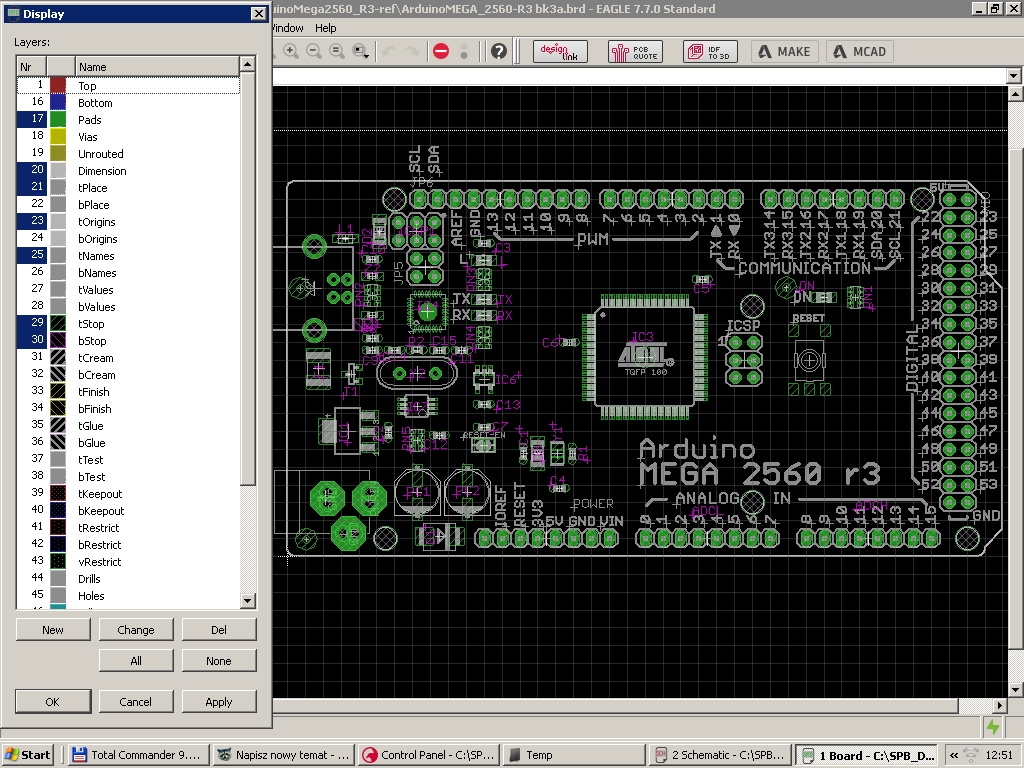Viewport: 1024px width, 768px height.
Task: Select all layers with All button
Action: [136, 661]
